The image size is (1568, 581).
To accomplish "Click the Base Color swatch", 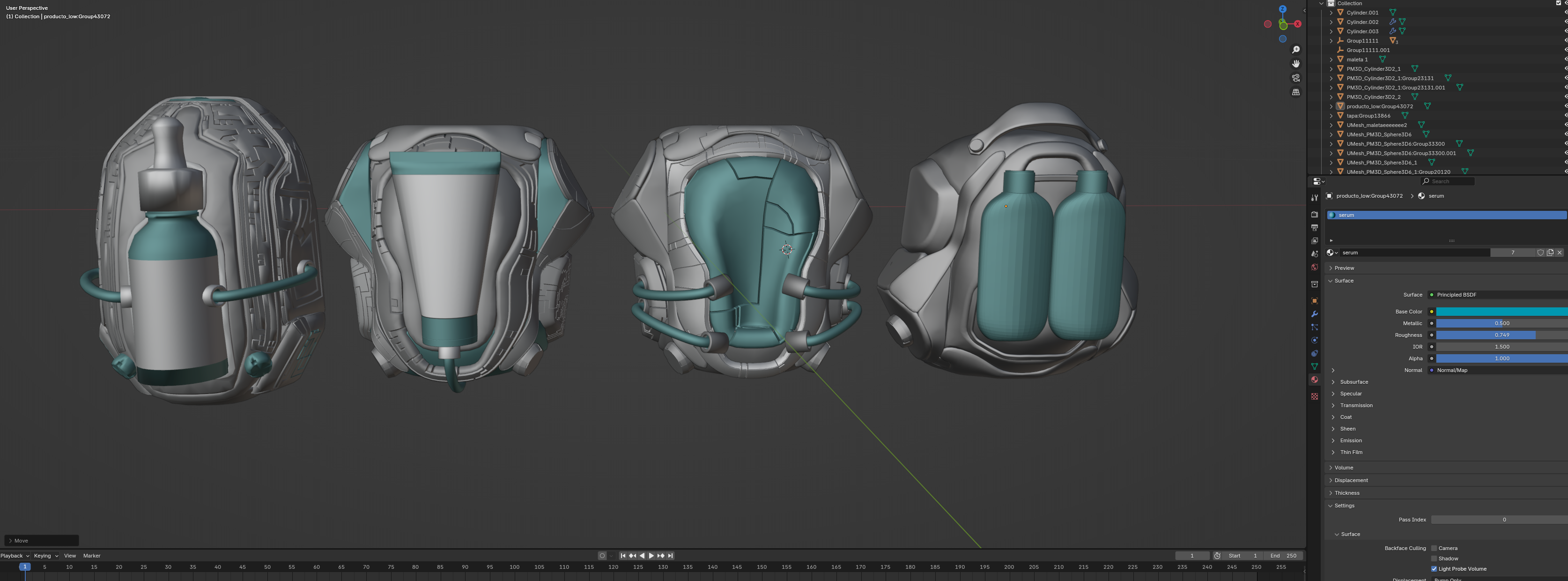I will [1501, 312].
